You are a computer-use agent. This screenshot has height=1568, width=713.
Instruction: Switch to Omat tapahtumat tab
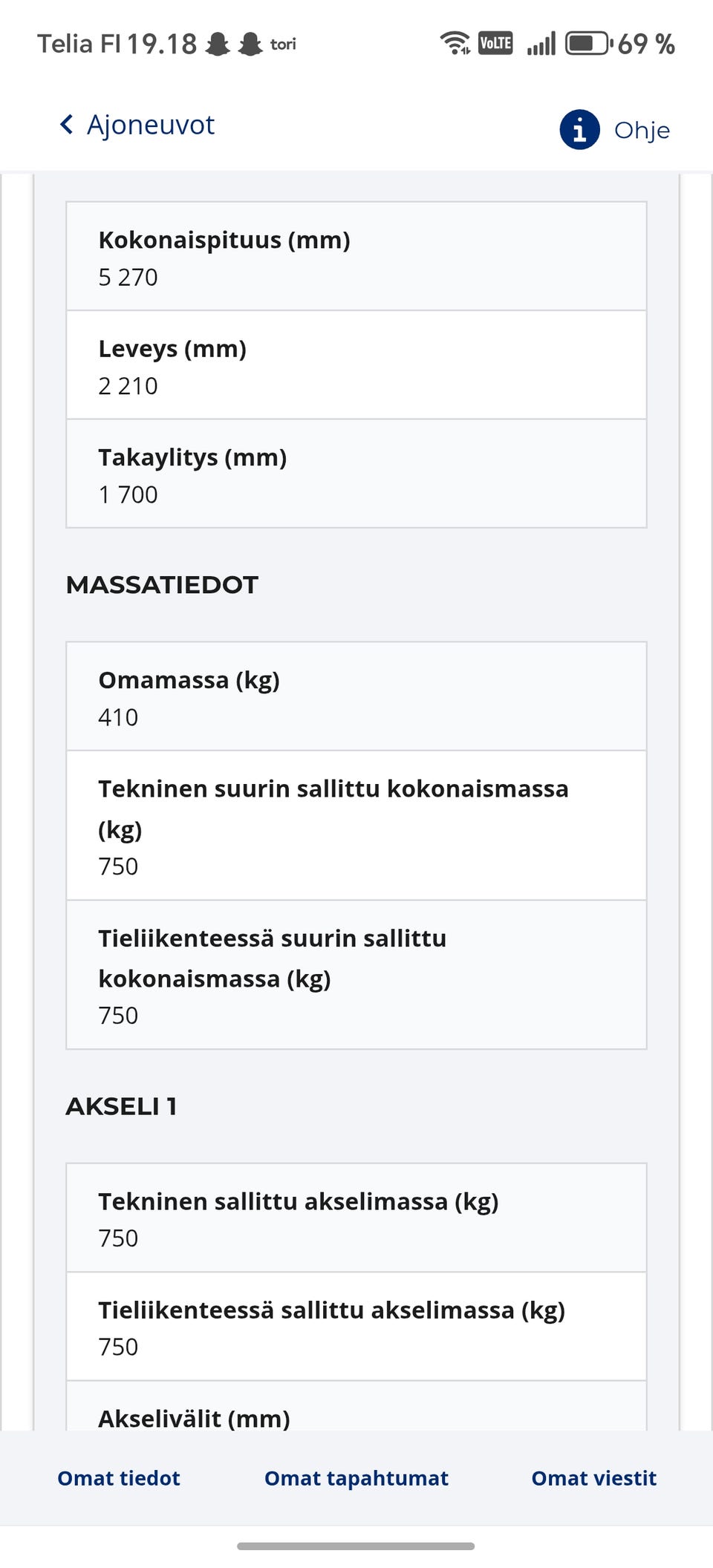click(356, 1478)
